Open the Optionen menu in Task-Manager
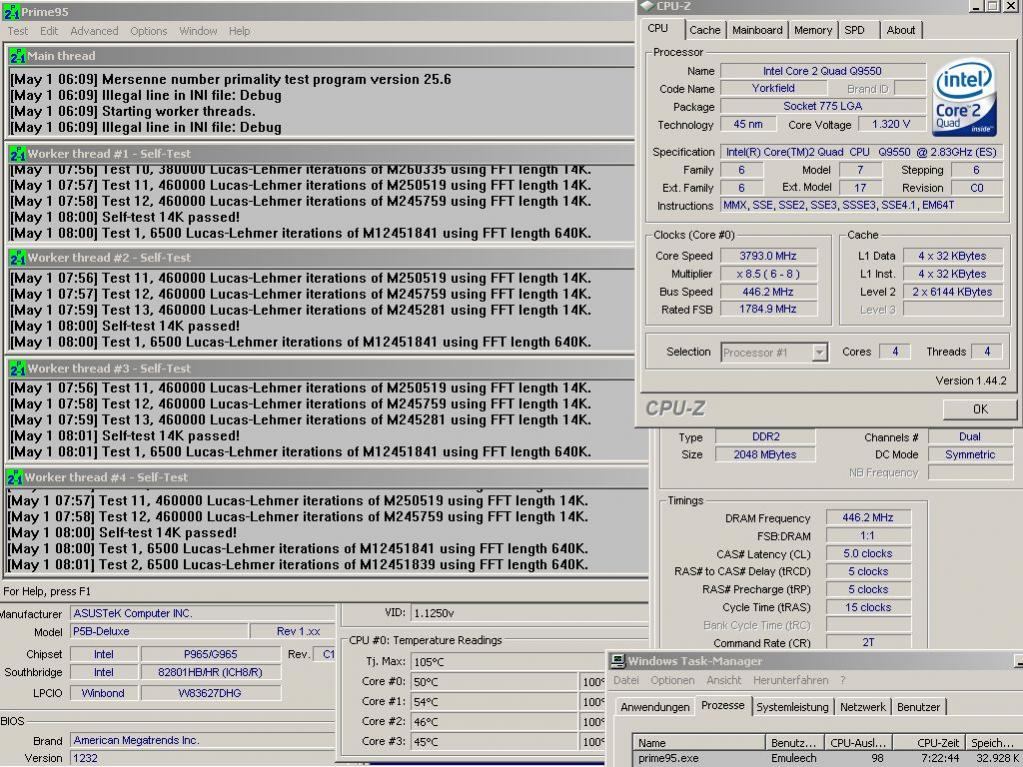The width and height of the screenshot is (1023, 767). click(x=672, y=680)
